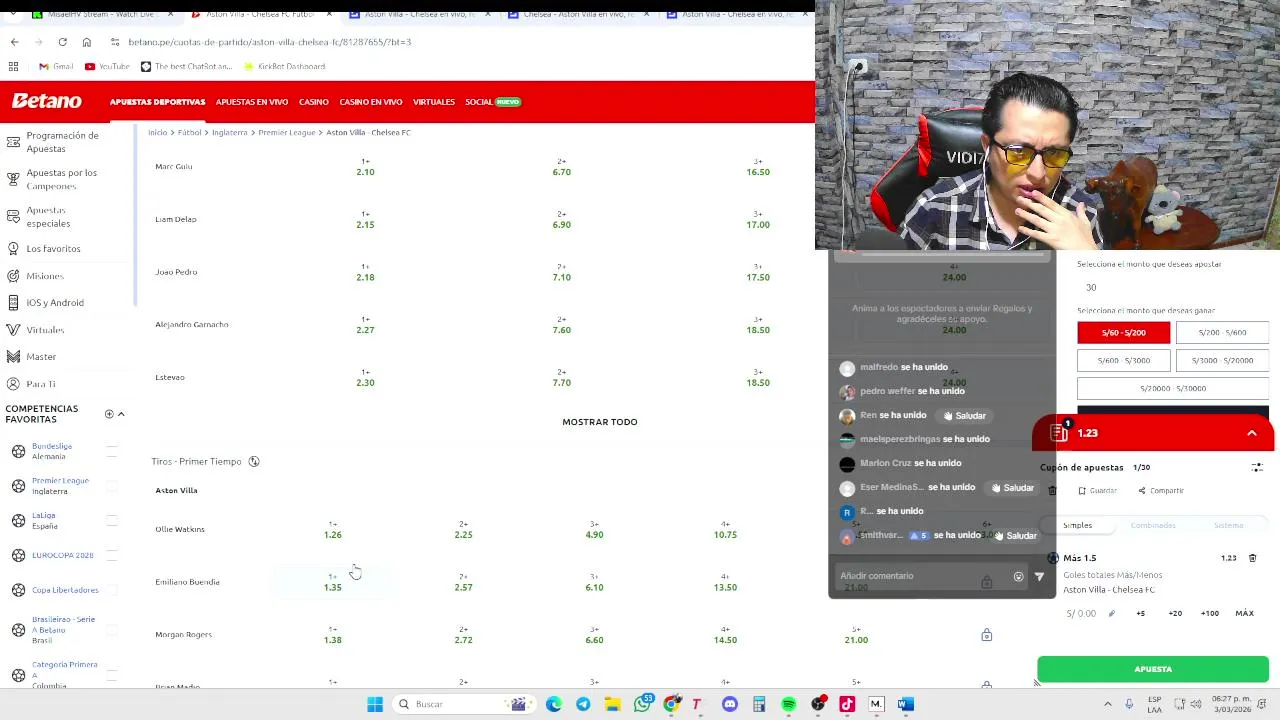The height and width of the screenshot is (720, 1280).
Task: Collapse the bet slip with chevron
Action: (1251, 433)
